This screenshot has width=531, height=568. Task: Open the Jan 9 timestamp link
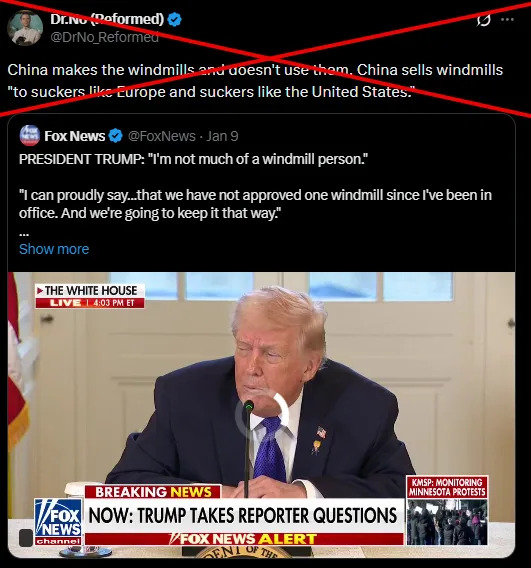(x=222, y=136)
